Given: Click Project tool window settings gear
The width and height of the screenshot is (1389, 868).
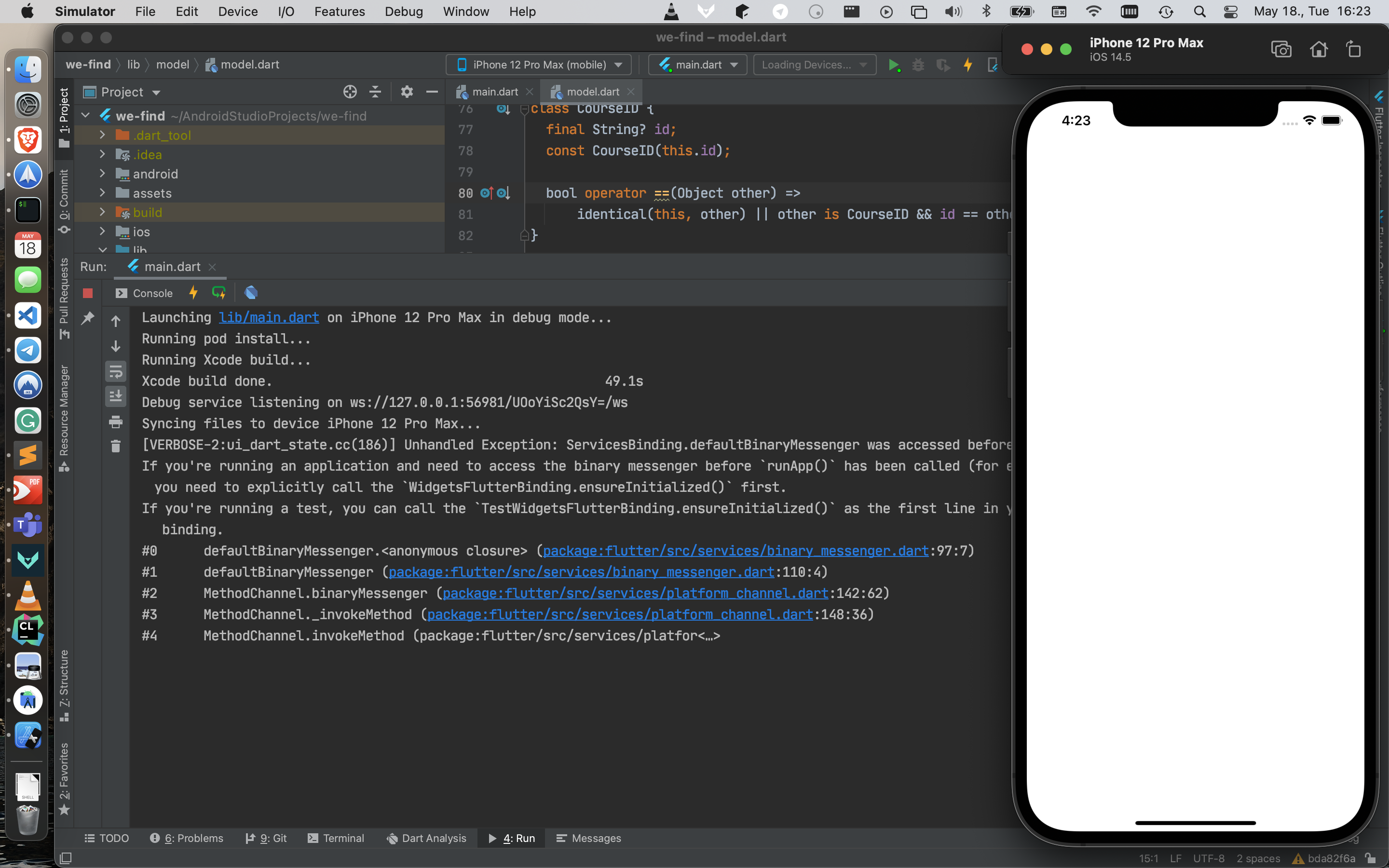Looking at the screenshot, I should 407,92.
